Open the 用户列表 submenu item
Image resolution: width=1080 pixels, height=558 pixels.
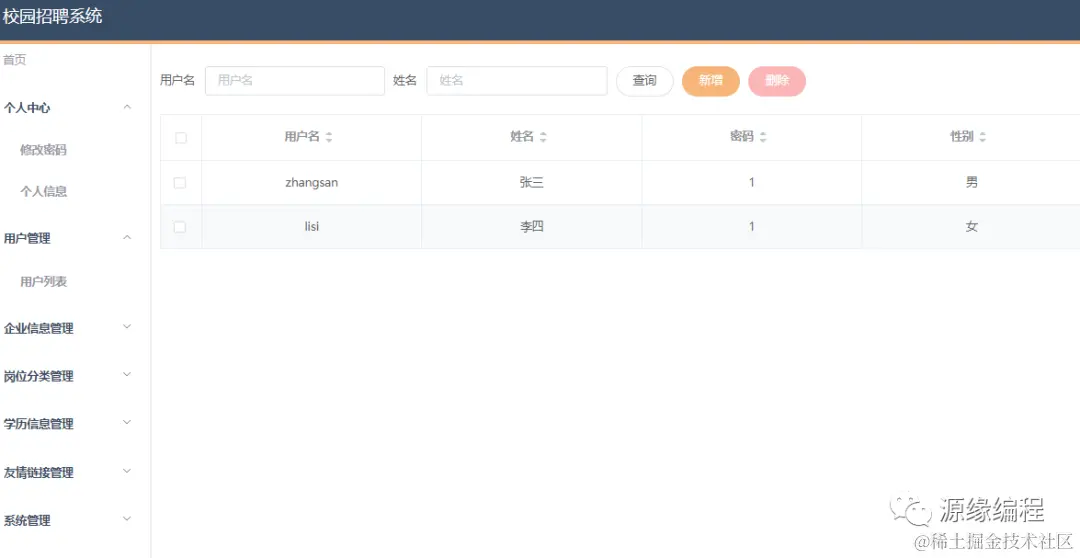pyautogui.click(x=43, y=281)
